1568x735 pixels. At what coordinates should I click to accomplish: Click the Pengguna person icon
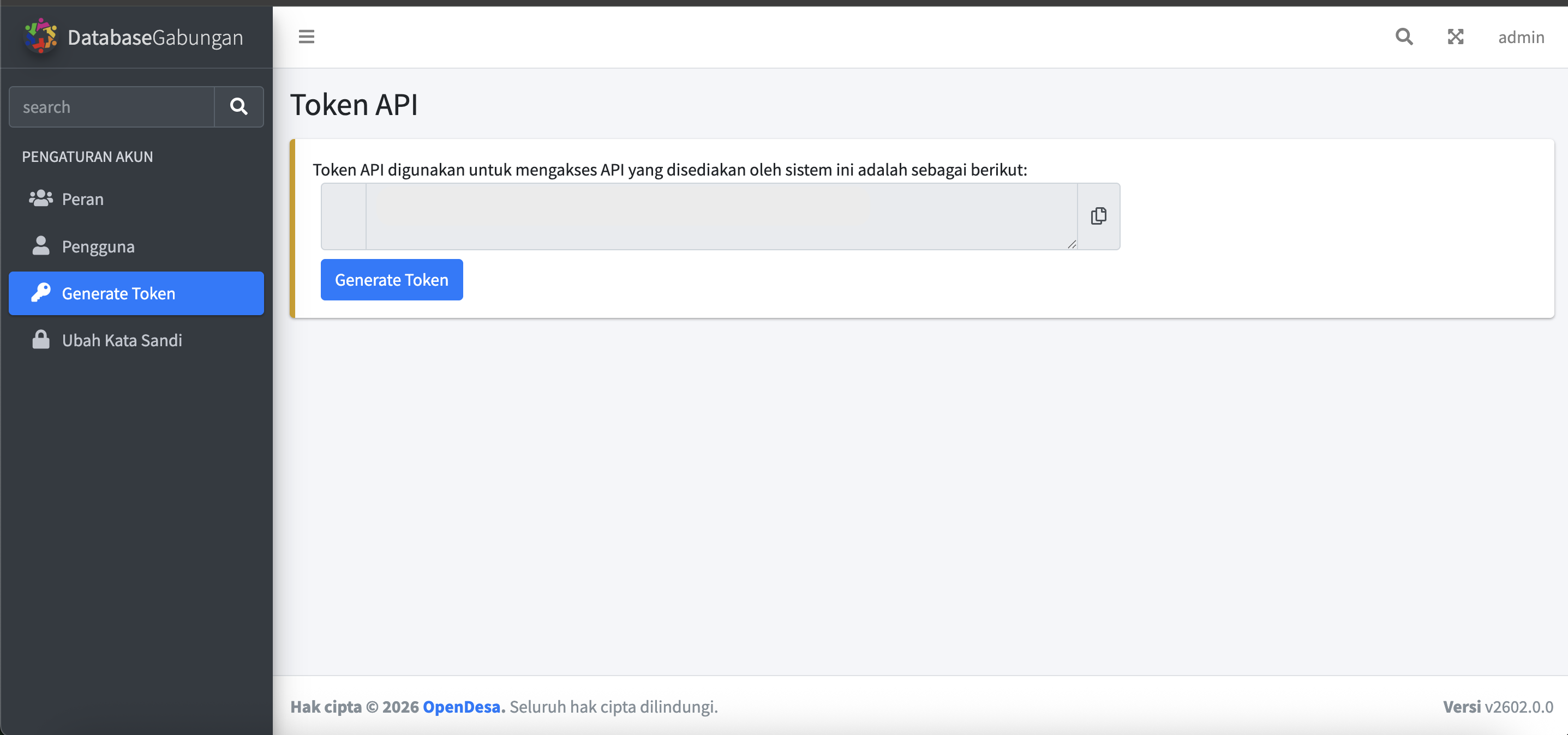pos(41,246)
